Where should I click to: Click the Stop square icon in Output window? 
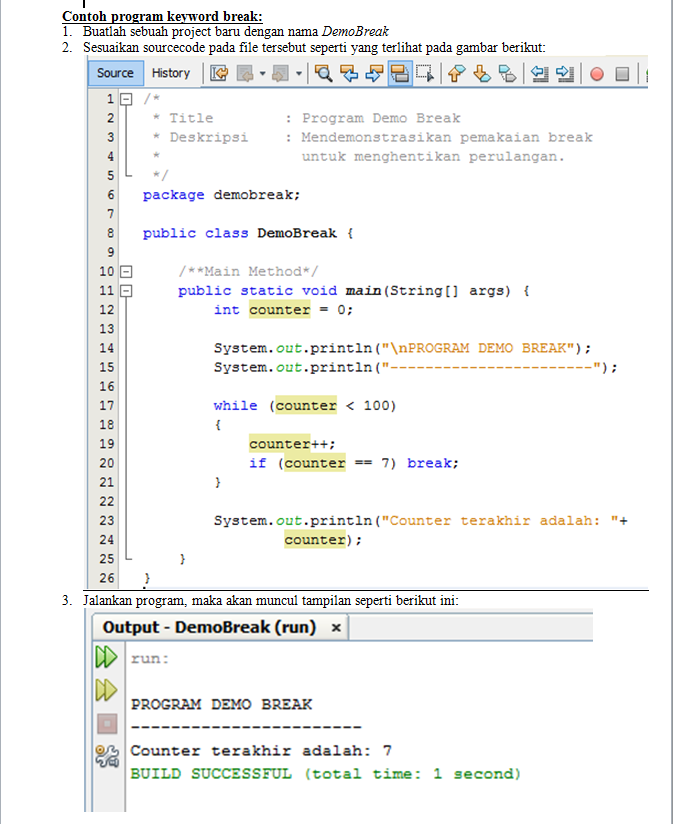click(107, 724)
